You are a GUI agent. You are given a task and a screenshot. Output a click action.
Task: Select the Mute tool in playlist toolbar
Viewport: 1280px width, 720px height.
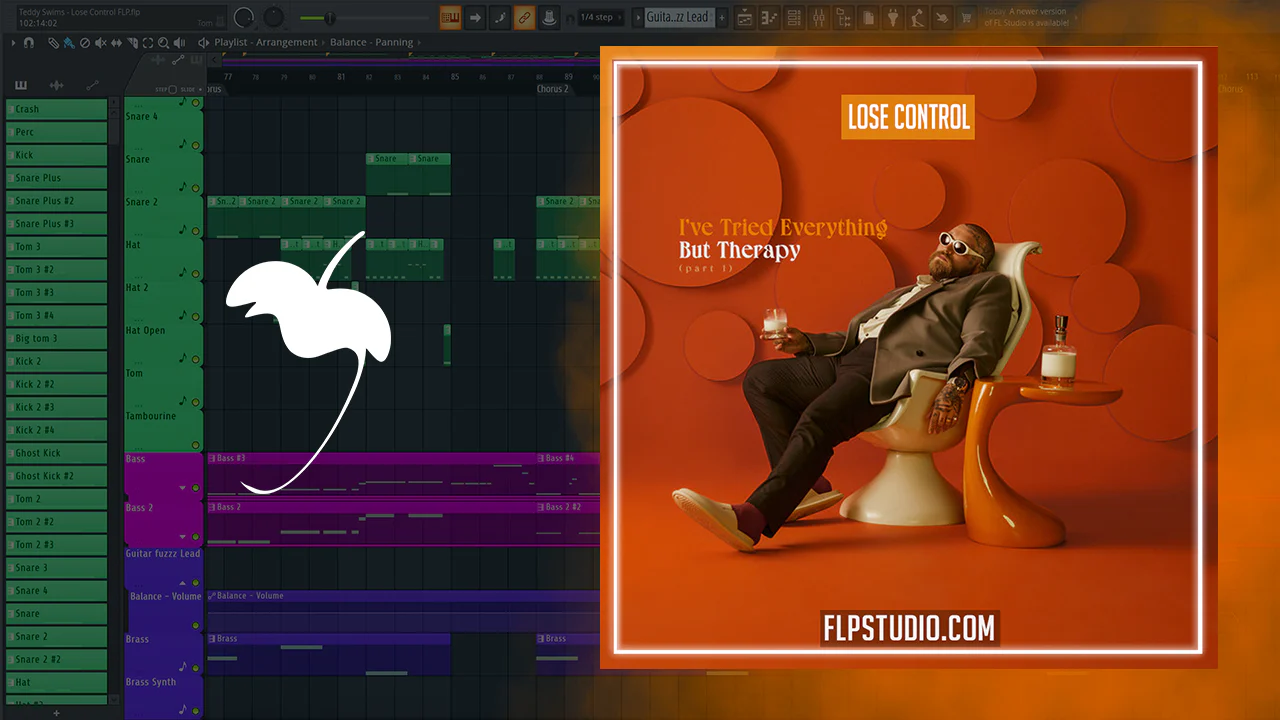click(x=100, y=43)
